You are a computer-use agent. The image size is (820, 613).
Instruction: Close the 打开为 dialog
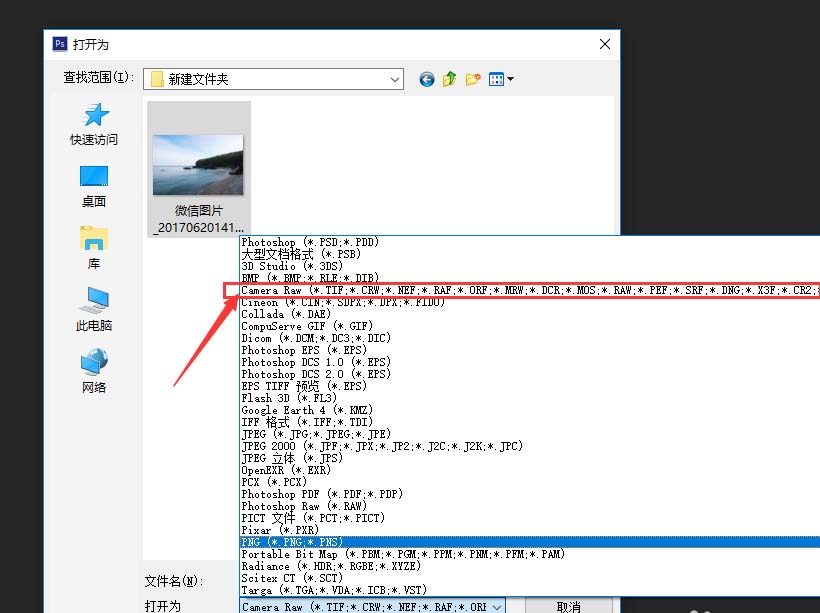point(605,44)
